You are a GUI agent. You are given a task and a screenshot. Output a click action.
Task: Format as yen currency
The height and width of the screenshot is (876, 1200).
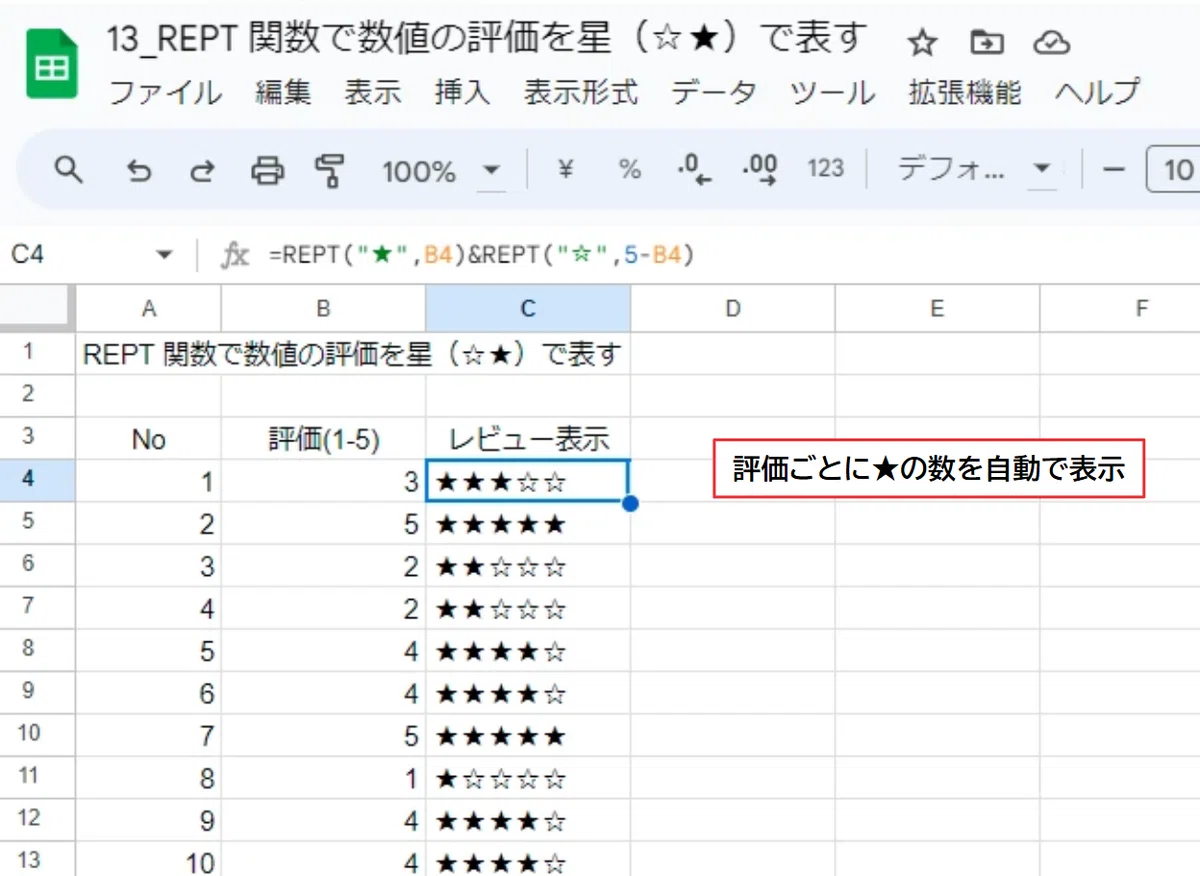point(565,170)
